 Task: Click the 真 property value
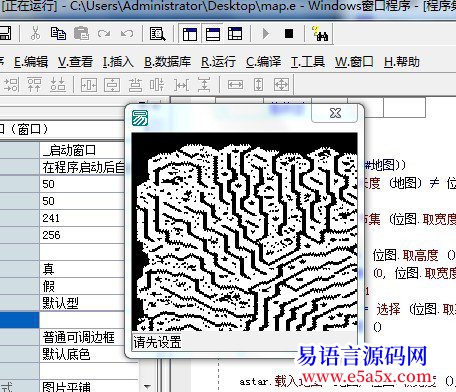click(49, 269)
